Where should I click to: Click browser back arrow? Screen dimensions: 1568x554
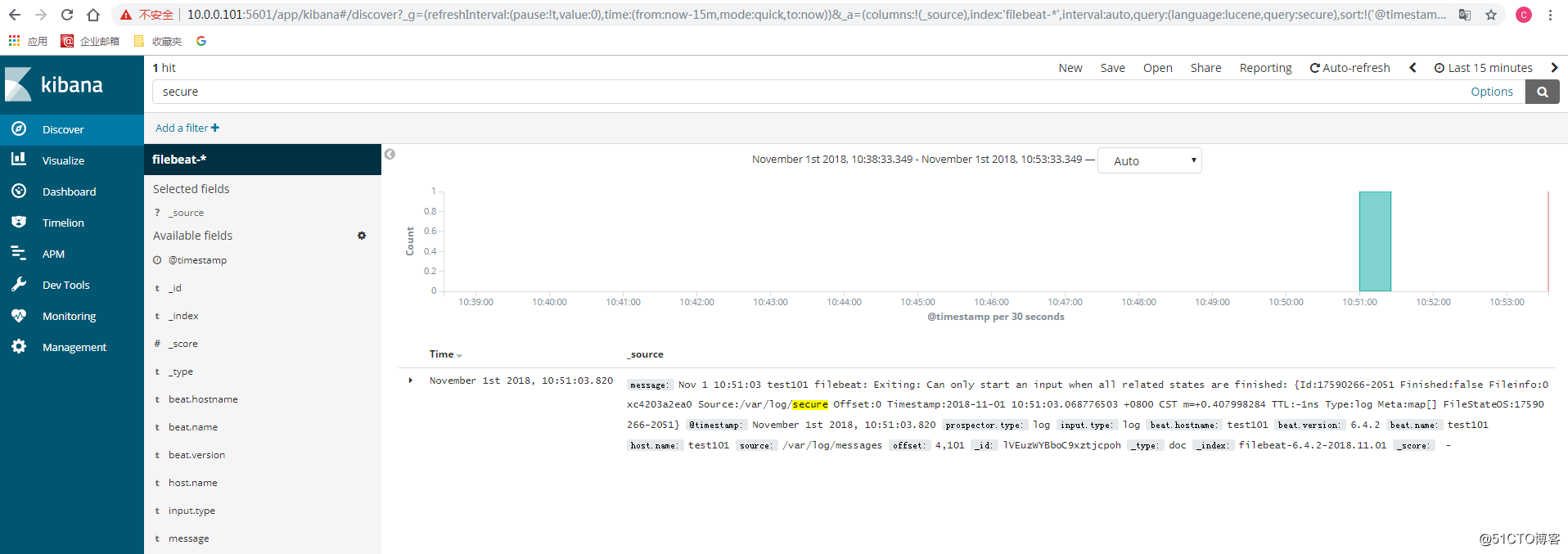15,15
